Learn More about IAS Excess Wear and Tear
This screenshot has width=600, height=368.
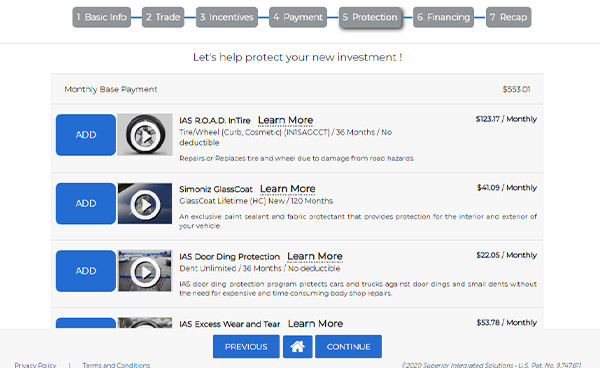point(315,324)
